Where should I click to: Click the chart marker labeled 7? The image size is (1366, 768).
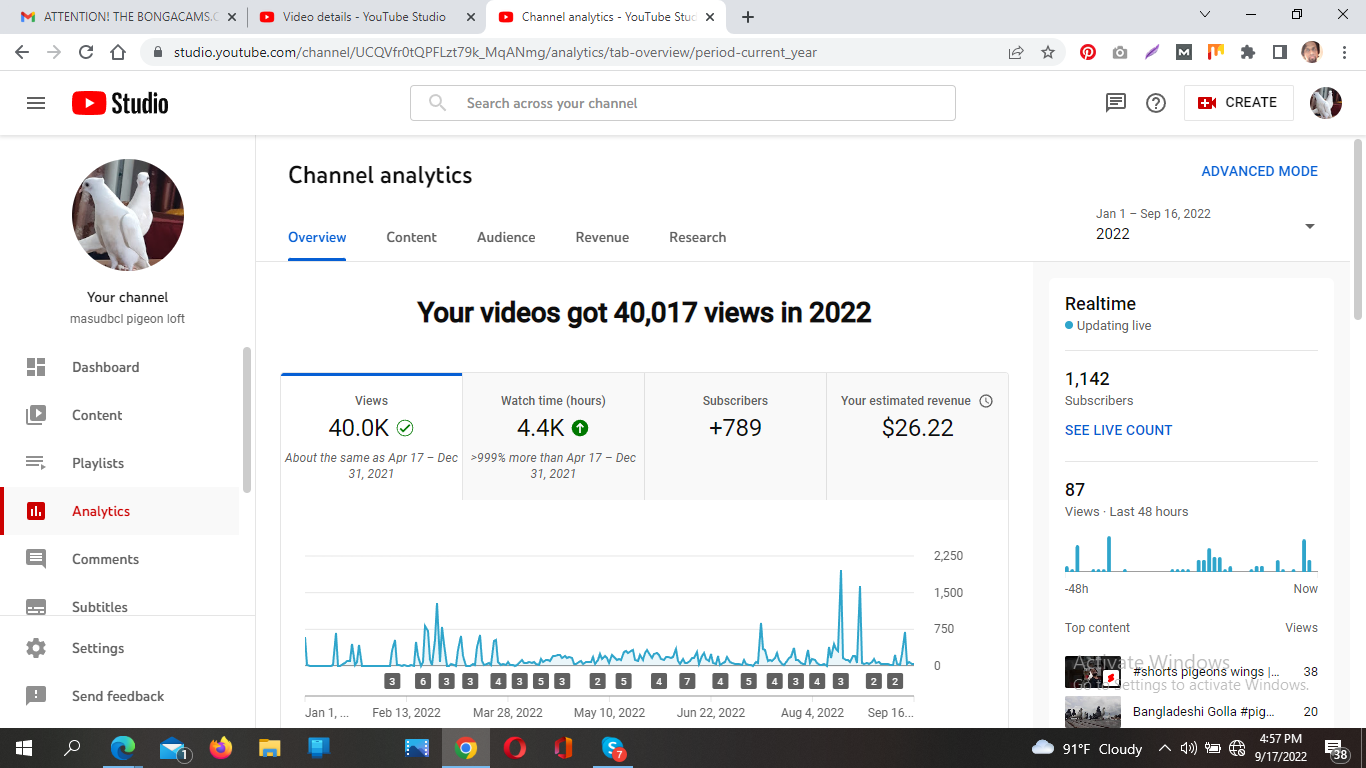(687, 682)
